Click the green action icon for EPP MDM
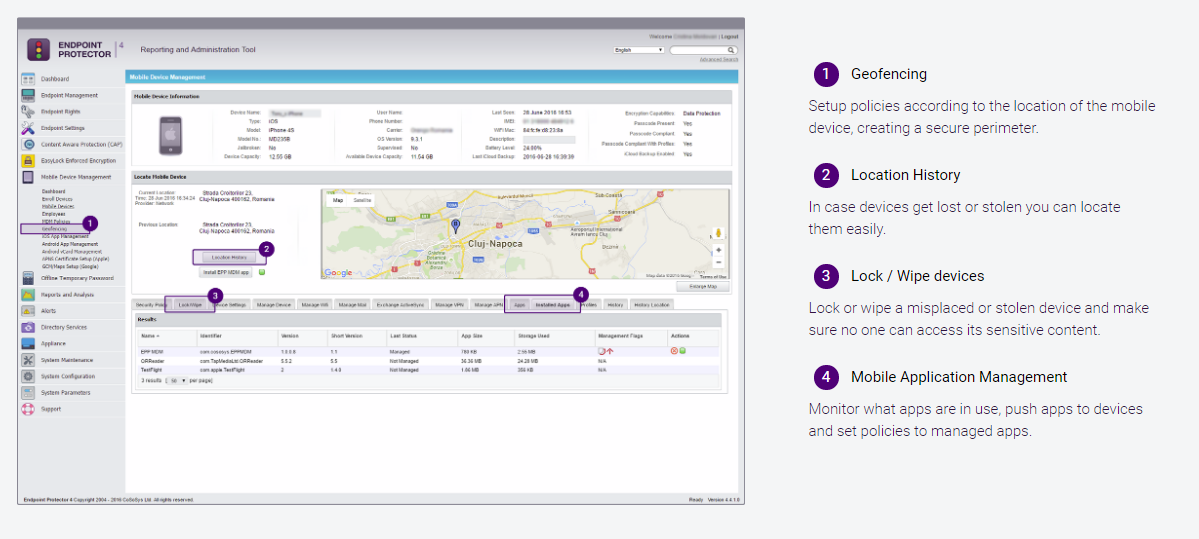Screen dimensions: 1199x539 coord(682,351)
